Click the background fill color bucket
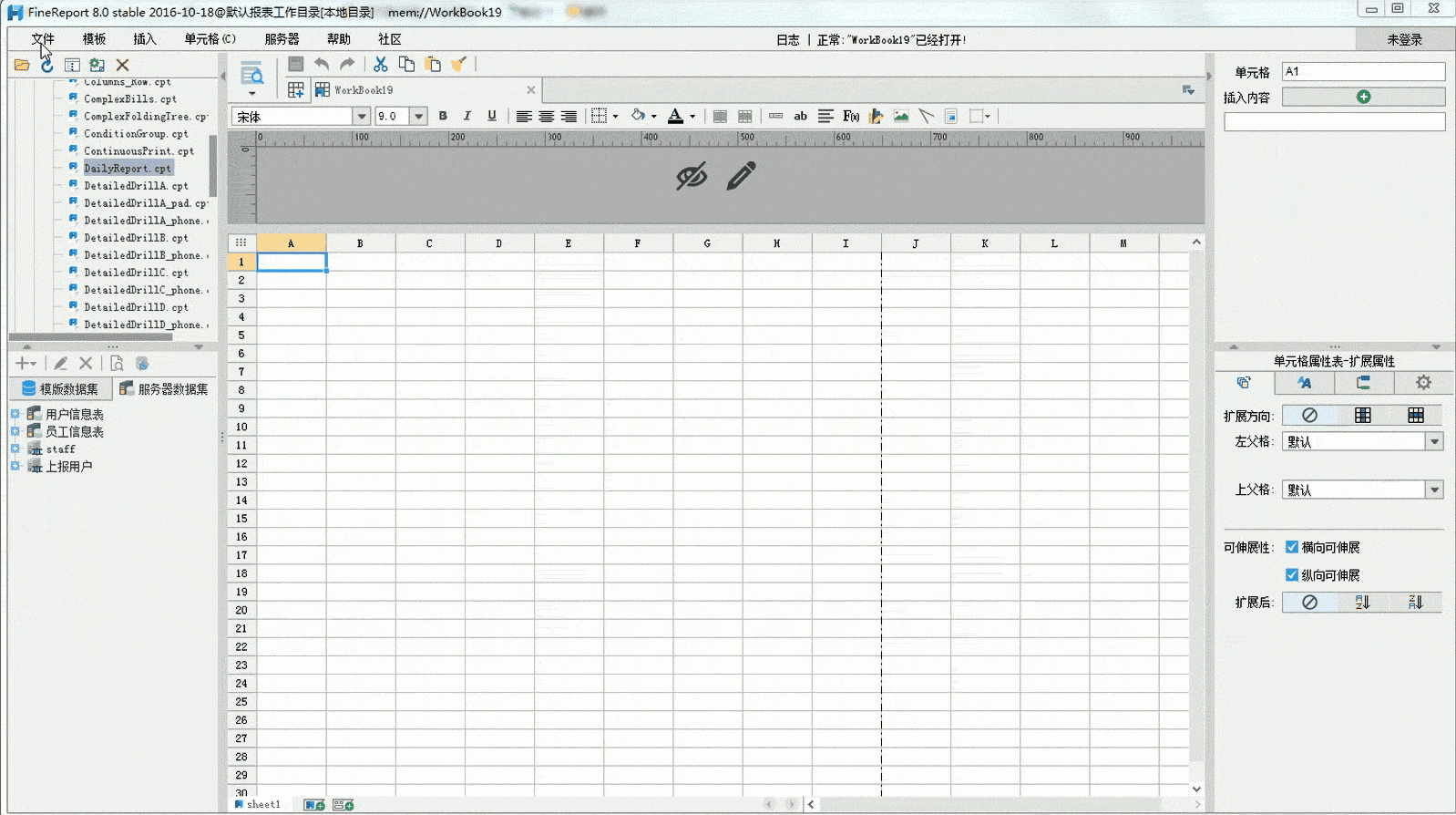This screenshot has height=815, width=1456. [639, 116]
